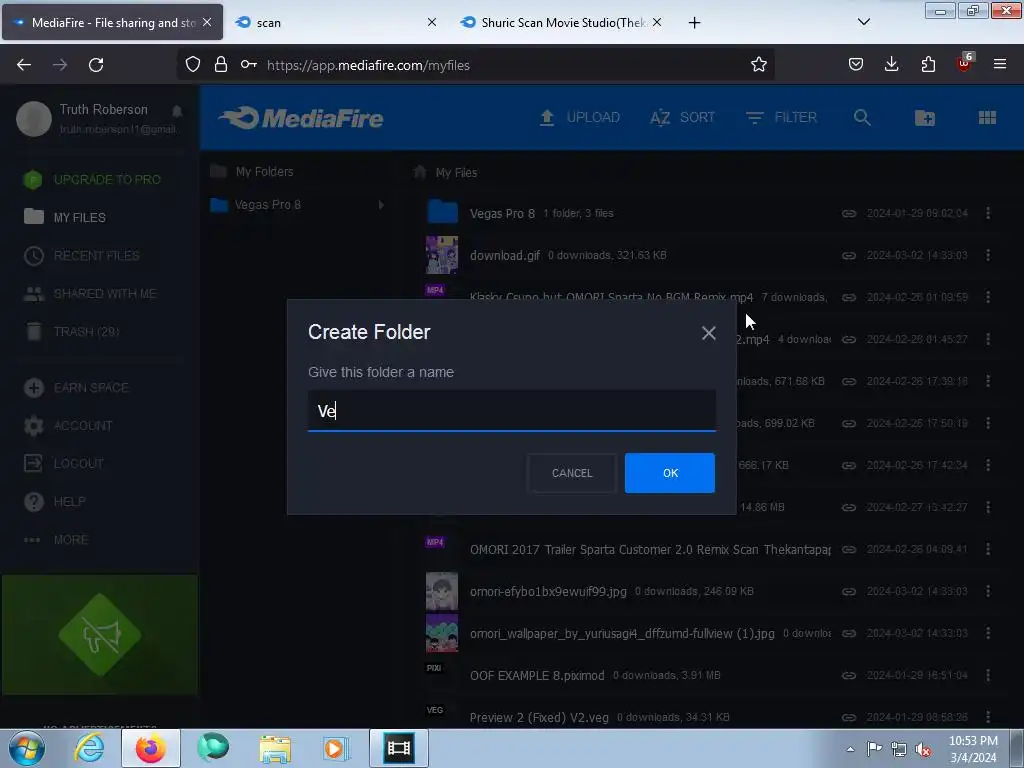The image size is (1024, 768).
Task: Open My Files in sidebar
Action: pyautogui.click(x=65, y=217)
